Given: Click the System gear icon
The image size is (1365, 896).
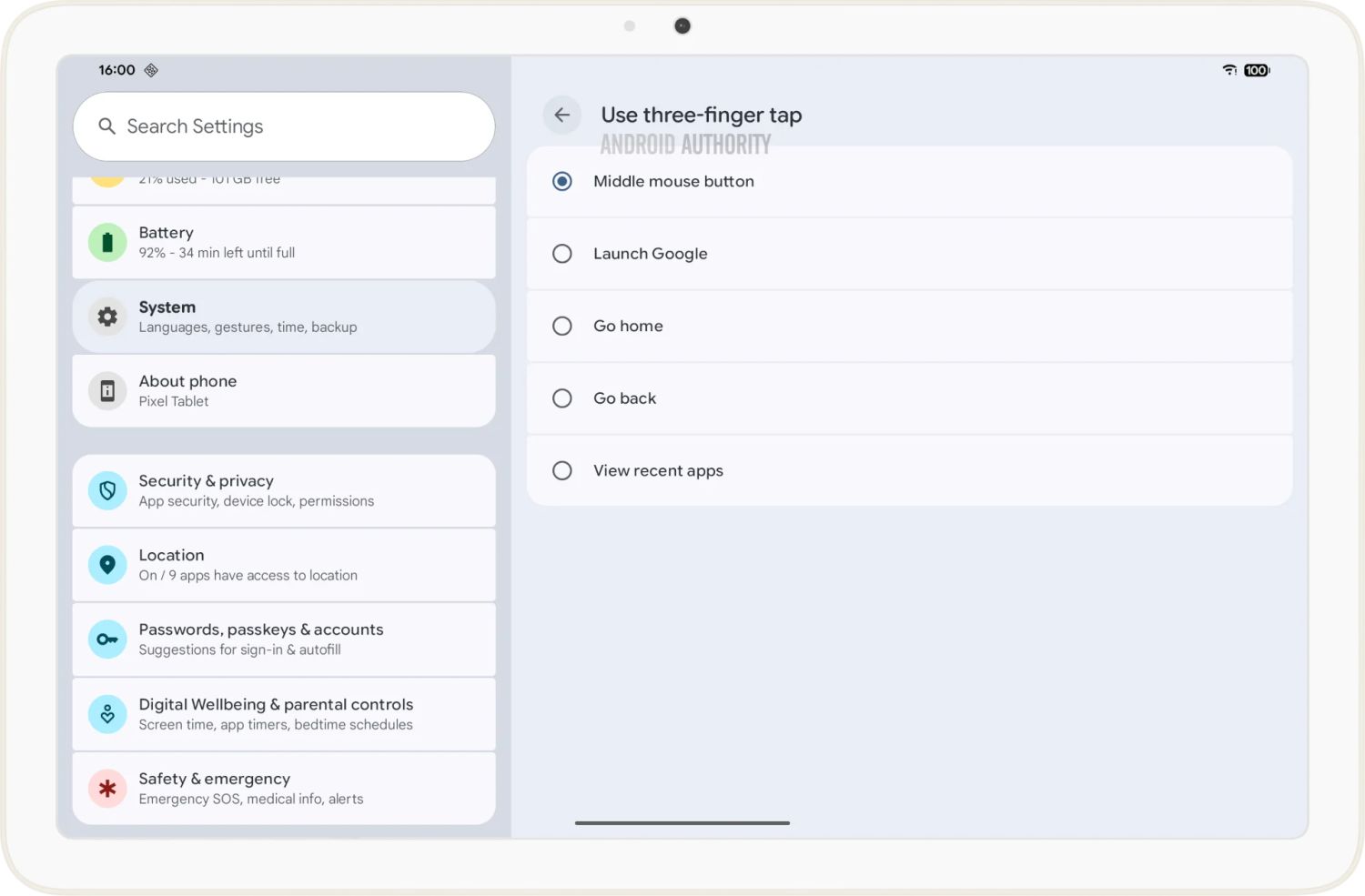Looking at the screenshot, I should click(x=107, y=317).
